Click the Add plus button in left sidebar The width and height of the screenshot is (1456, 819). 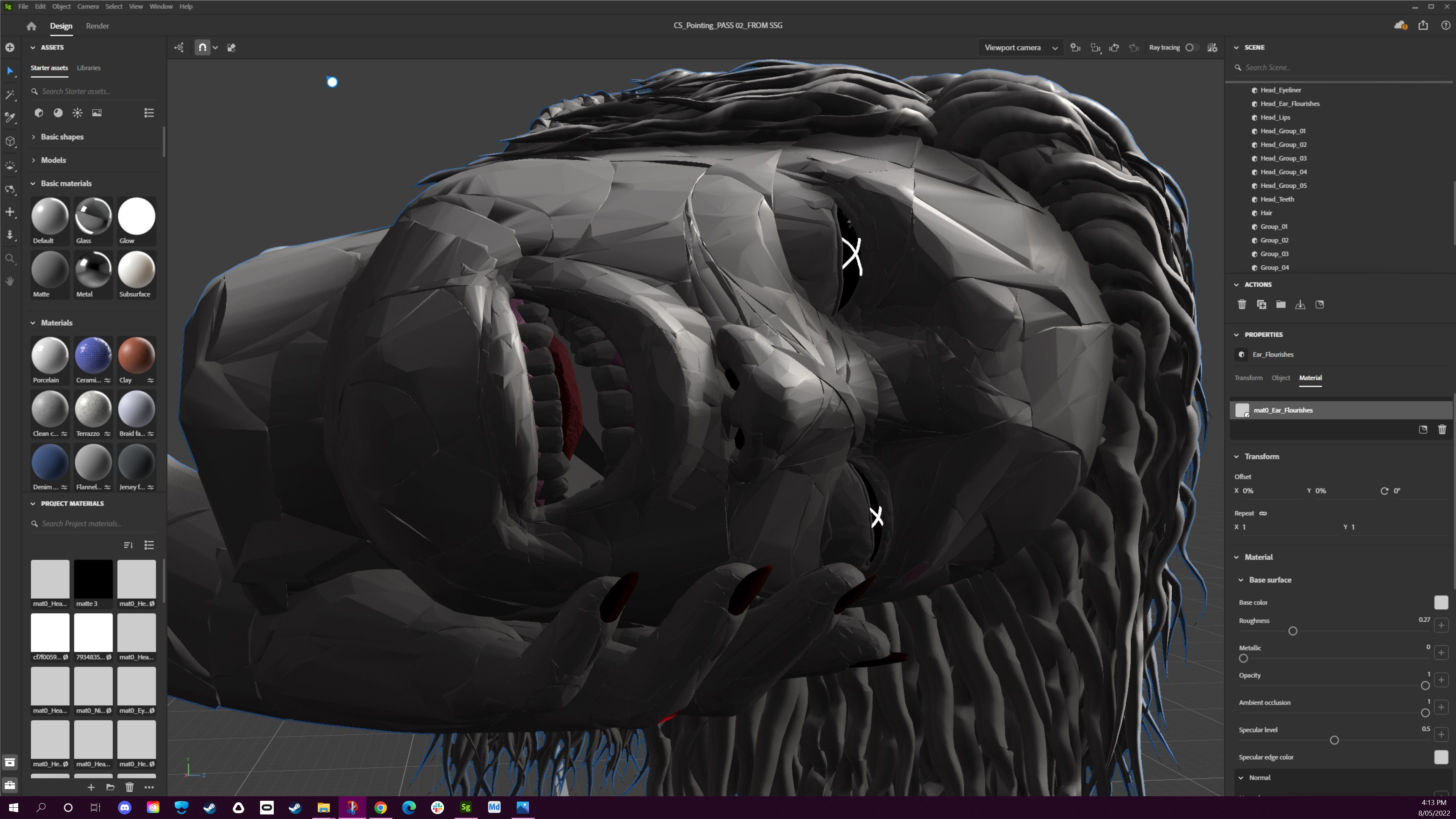[x=10, y=47]
